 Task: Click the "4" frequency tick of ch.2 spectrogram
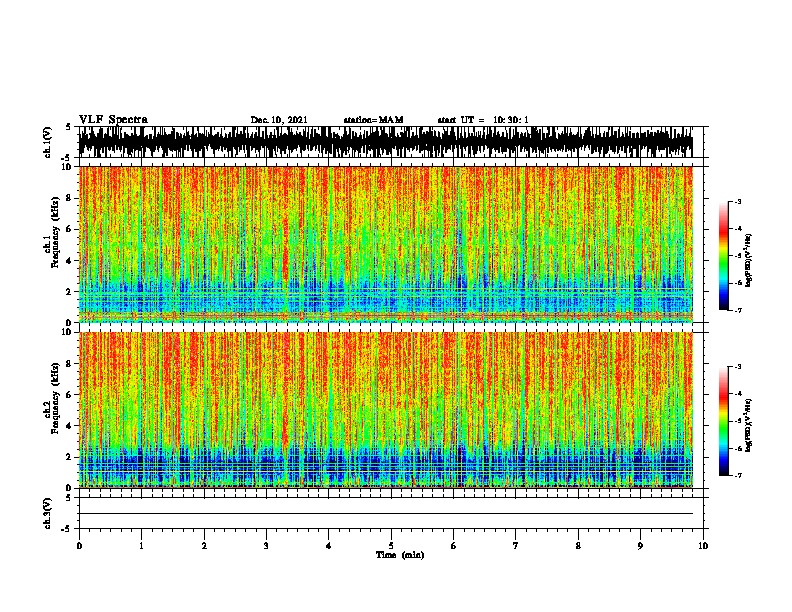(x=71, y=426)
